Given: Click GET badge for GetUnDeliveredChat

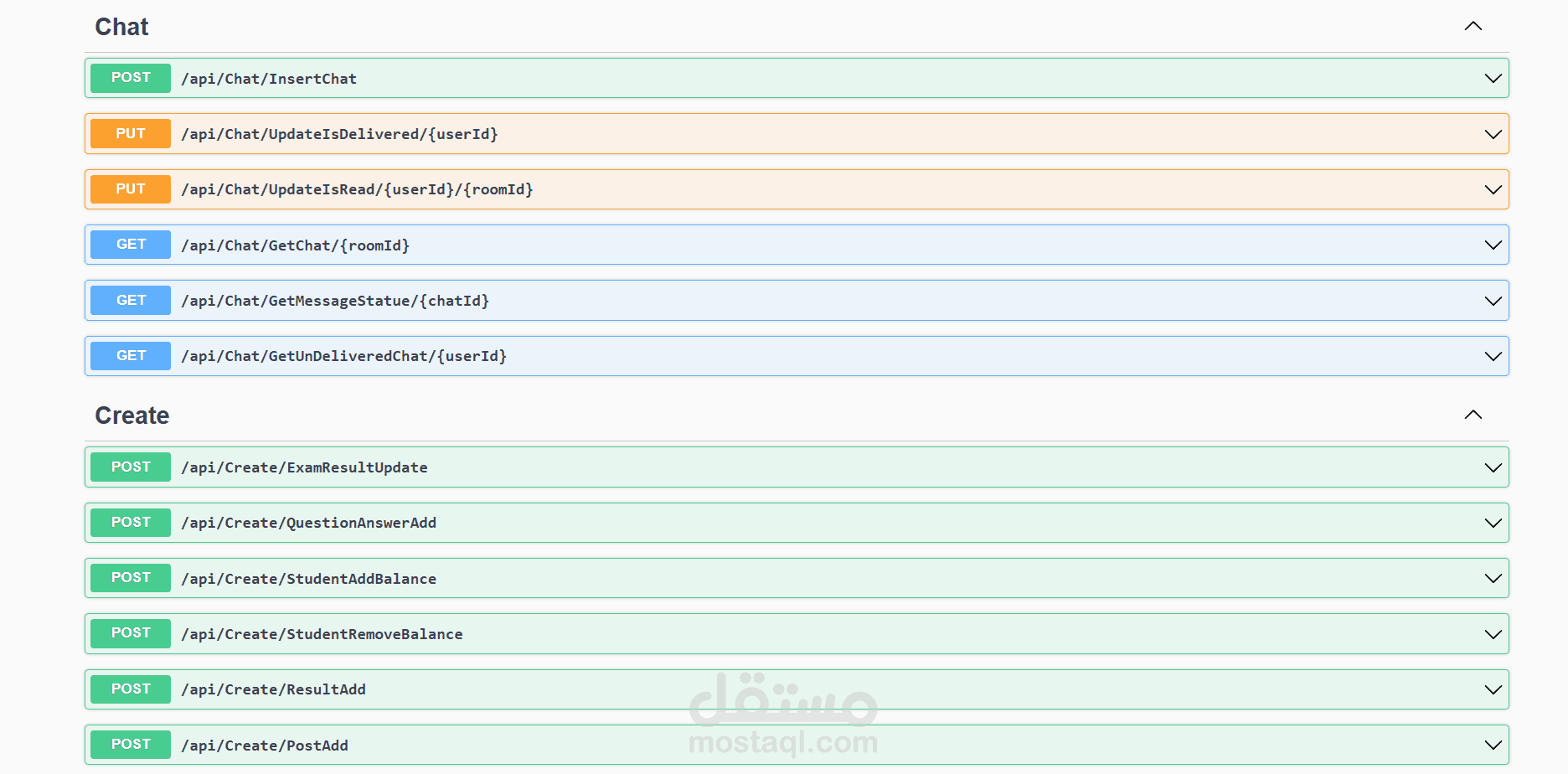Looking at the screenshot, I should (x=131, y=356).
